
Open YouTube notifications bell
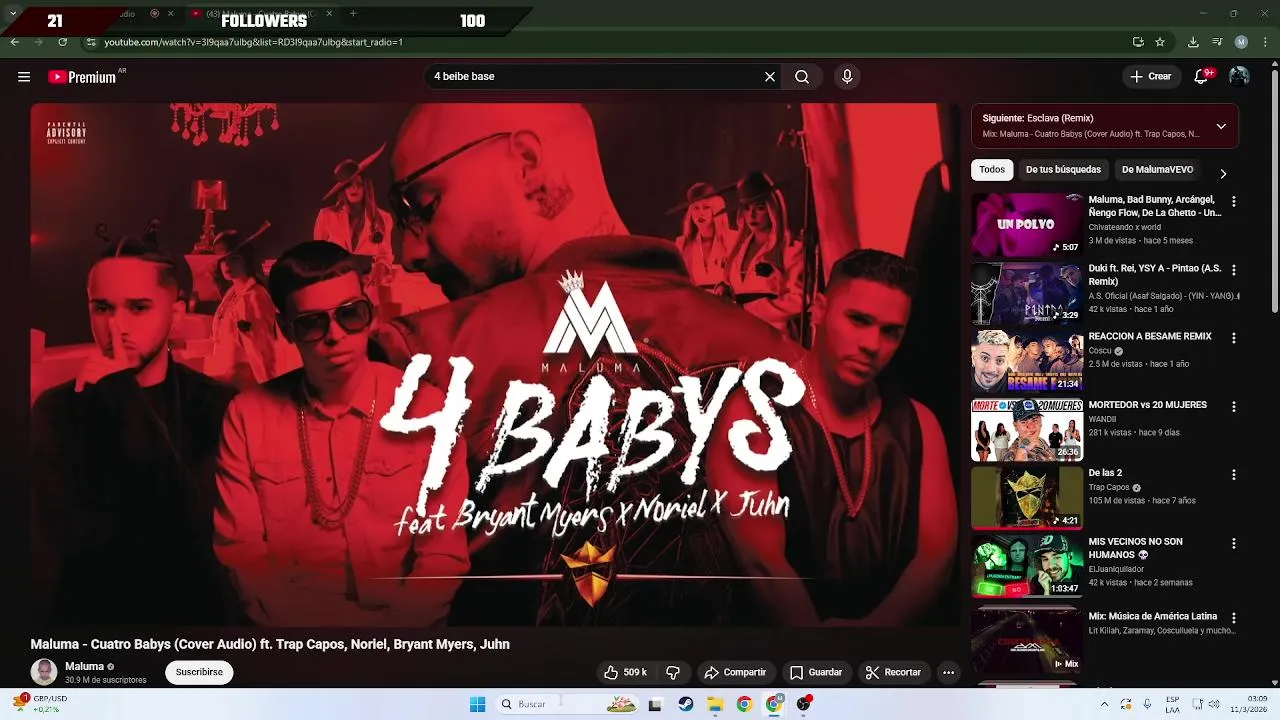1202,77
